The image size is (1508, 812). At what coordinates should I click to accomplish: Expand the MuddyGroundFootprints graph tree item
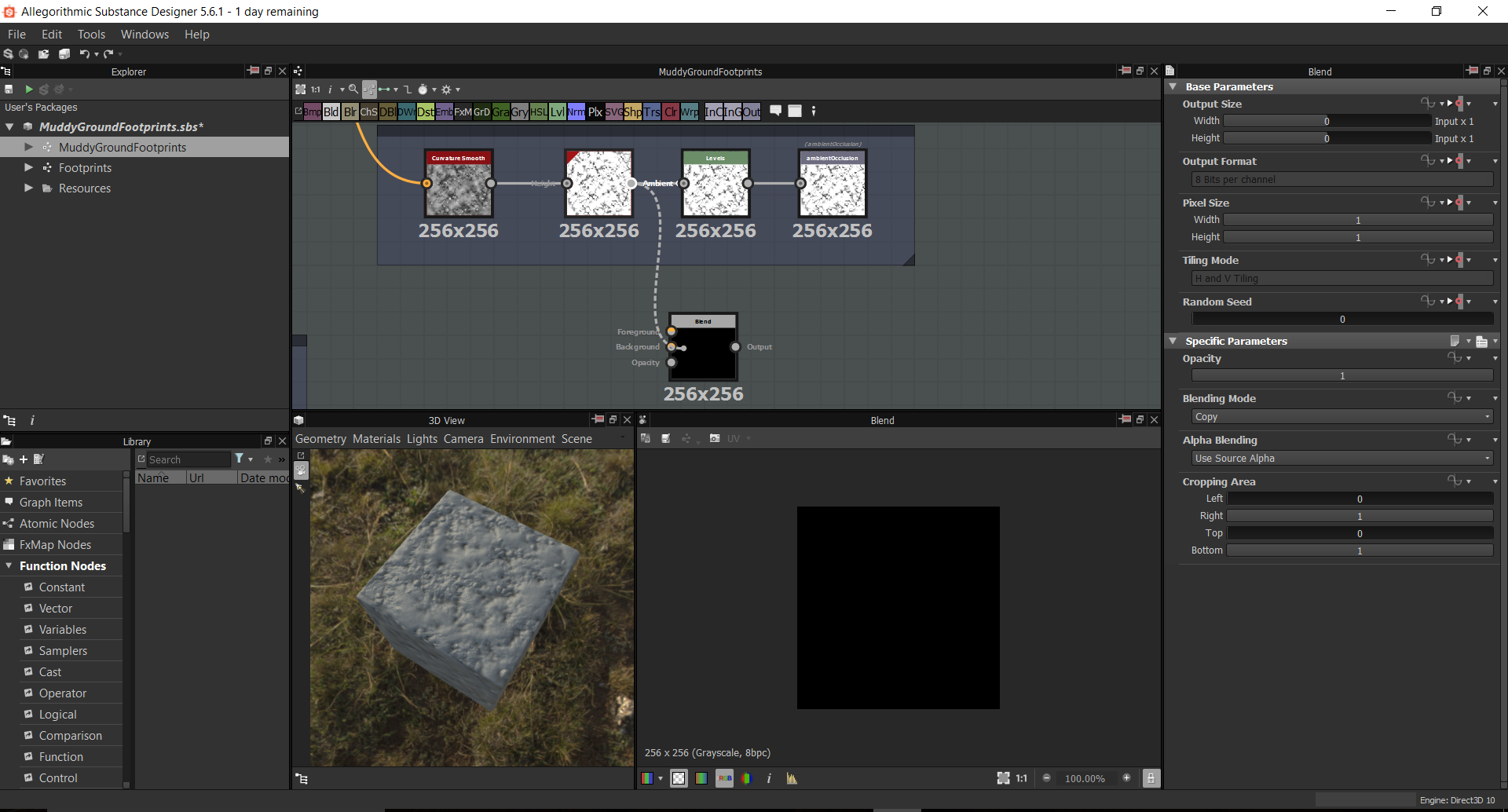pos(29,147)
